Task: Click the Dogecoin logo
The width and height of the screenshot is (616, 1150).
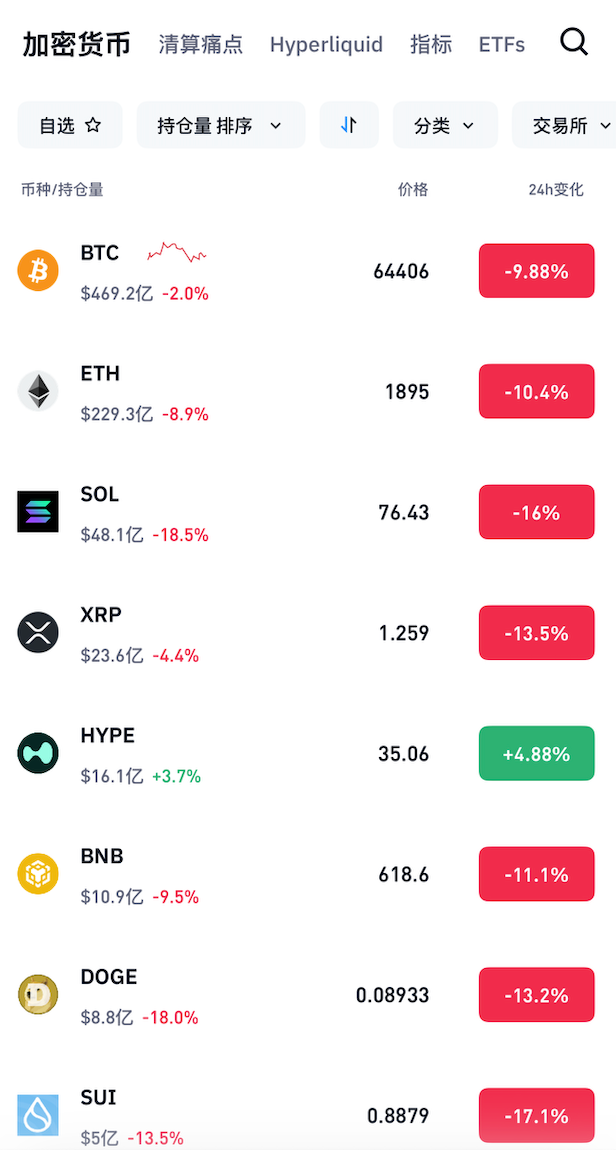Action: pyautogui.click(x=38, y=995)
